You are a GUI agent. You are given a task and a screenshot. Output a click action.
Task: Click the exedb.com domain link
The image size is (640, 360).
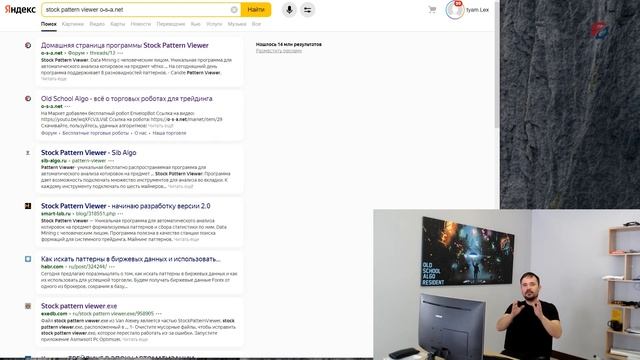coord(54,314)
